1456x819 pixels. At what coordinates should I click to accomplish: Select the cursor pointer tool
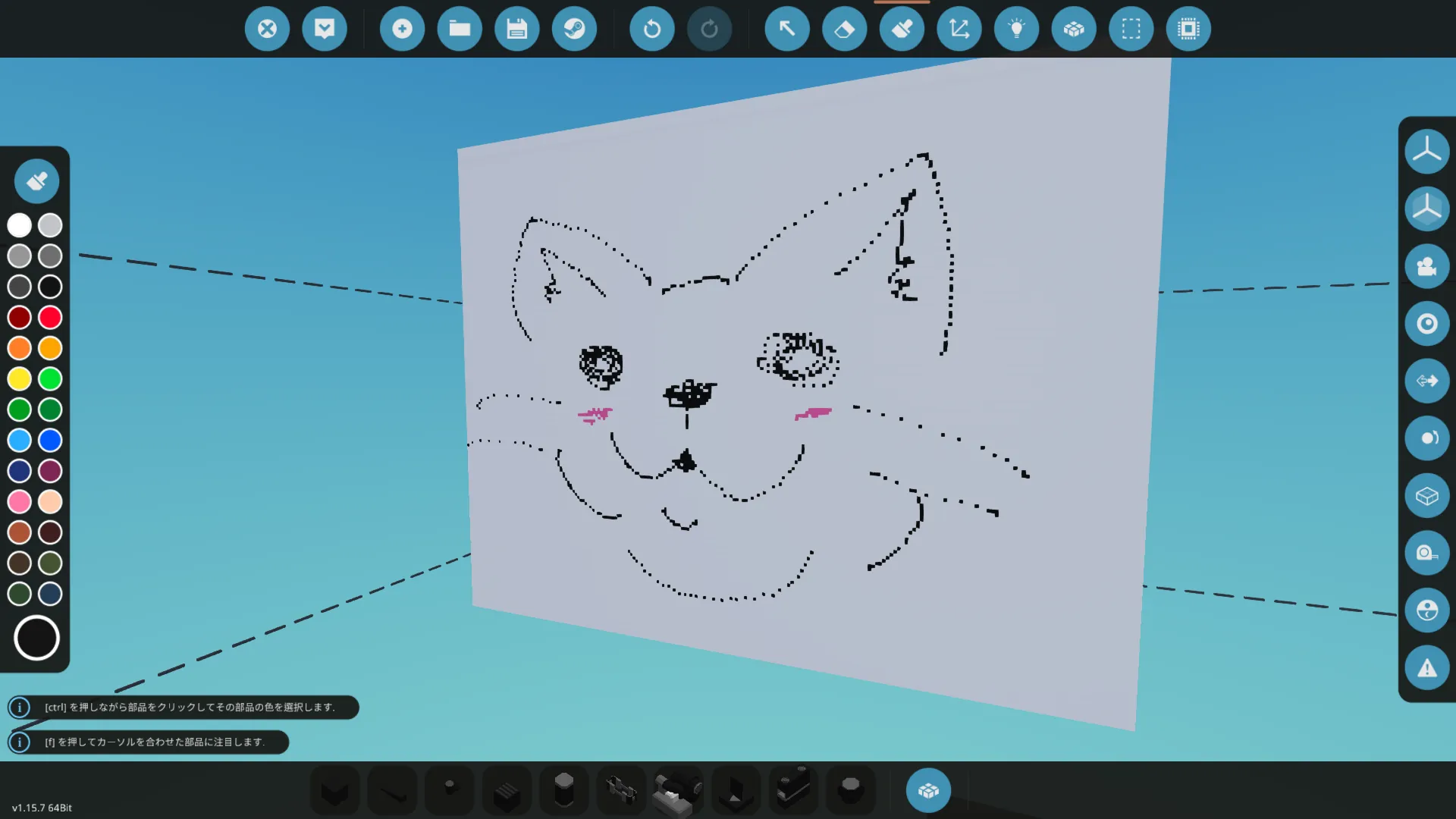pos(786,29)
